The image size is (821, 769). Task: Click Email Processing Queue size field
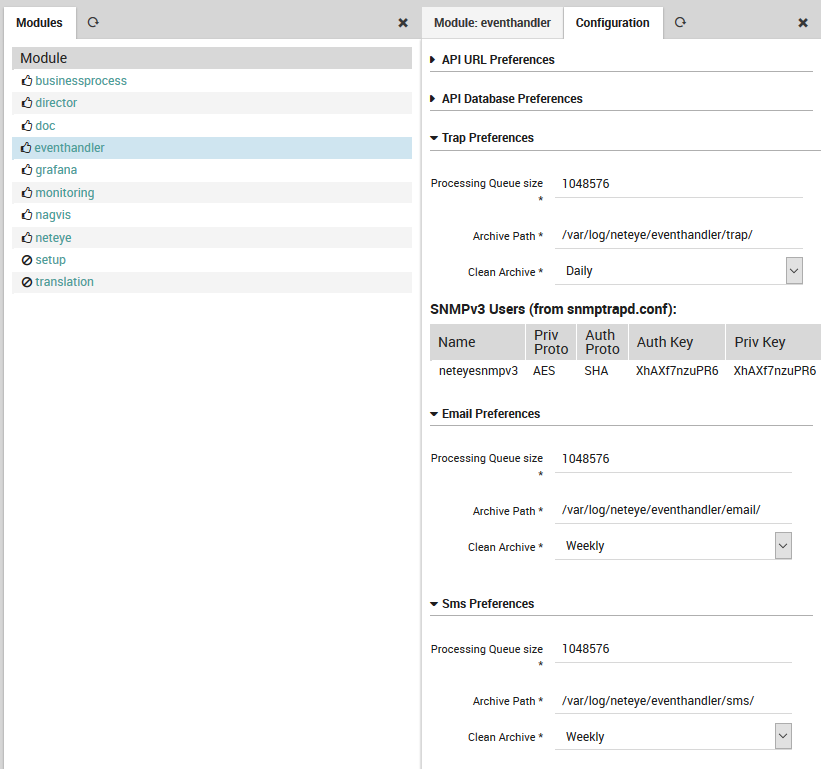click(x=673, y=459)
